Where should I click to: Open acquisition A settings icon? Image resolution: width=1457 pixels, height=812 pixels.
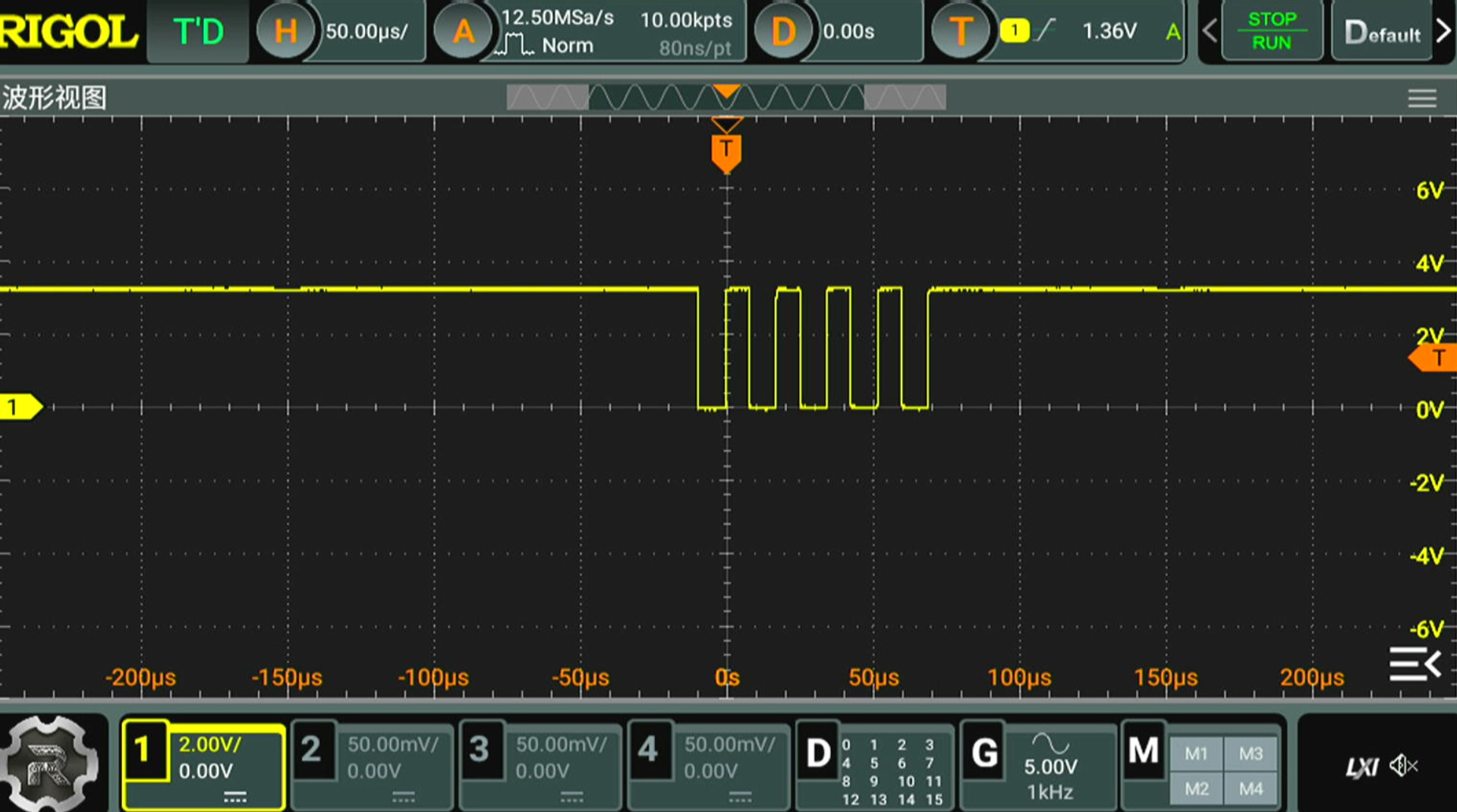click(462, 31)
